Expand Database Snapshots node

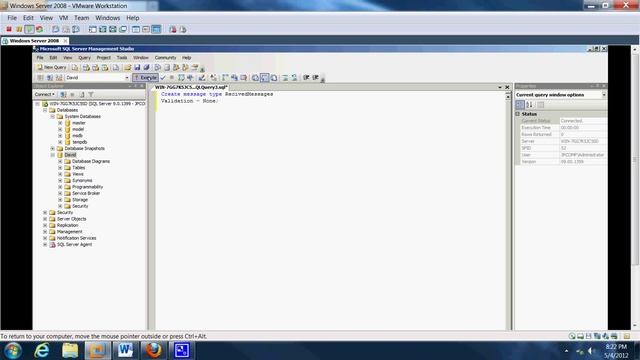(53, 149)
